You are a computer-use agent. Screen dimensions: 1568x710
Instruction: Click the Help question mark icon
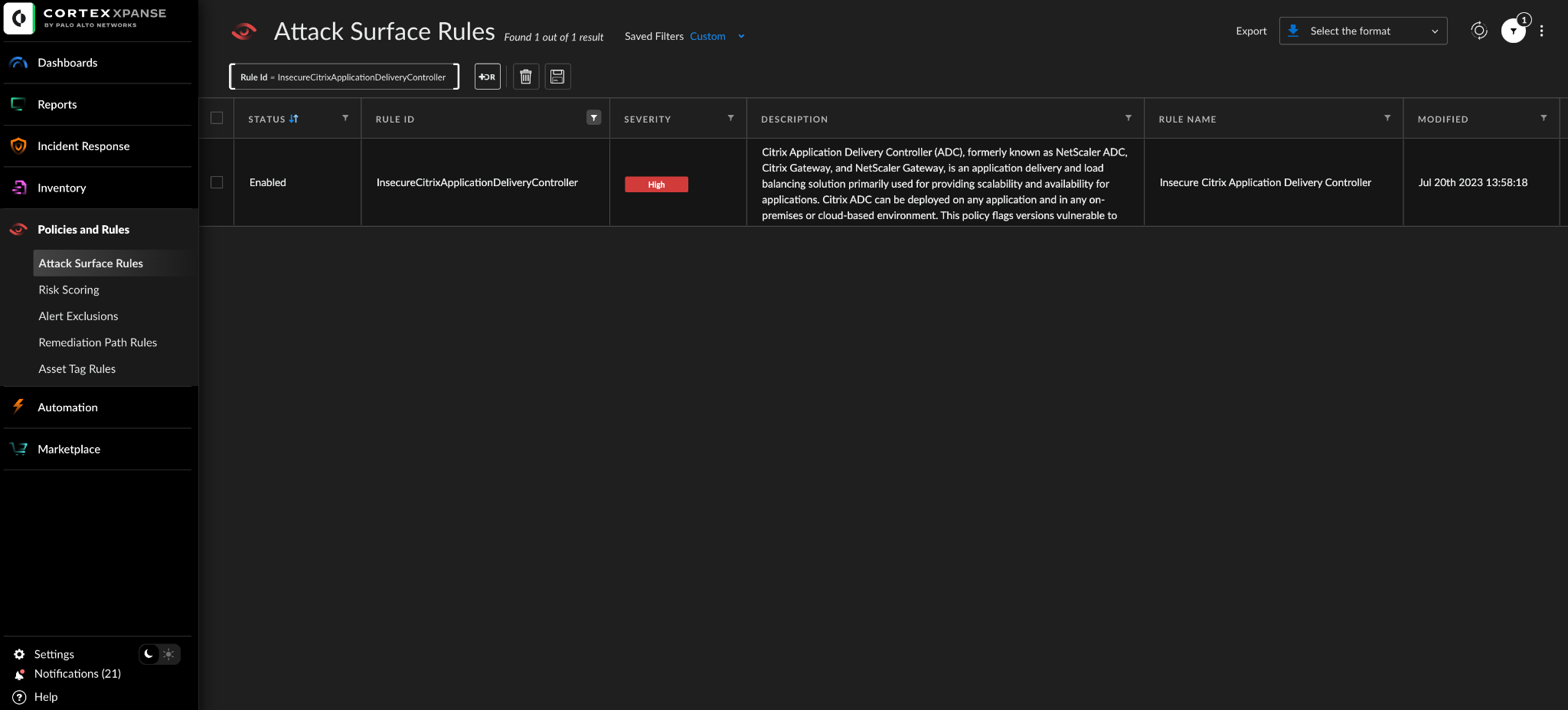19,697
